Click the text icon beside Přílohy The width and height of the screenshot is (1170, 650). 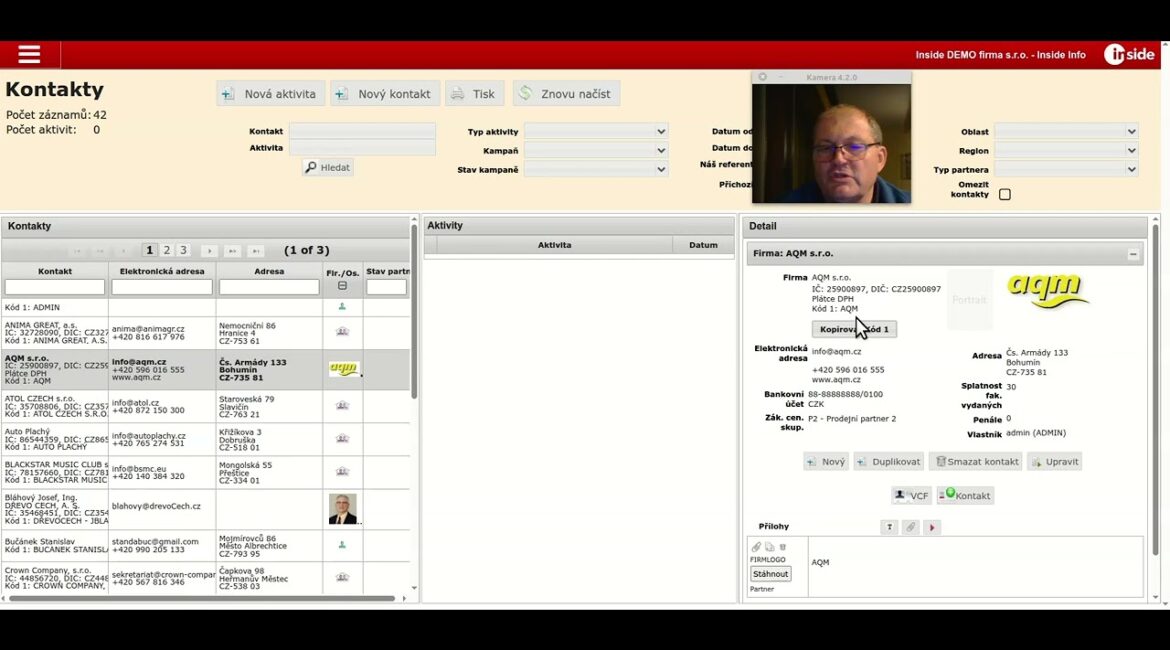(x=889, y=527)
